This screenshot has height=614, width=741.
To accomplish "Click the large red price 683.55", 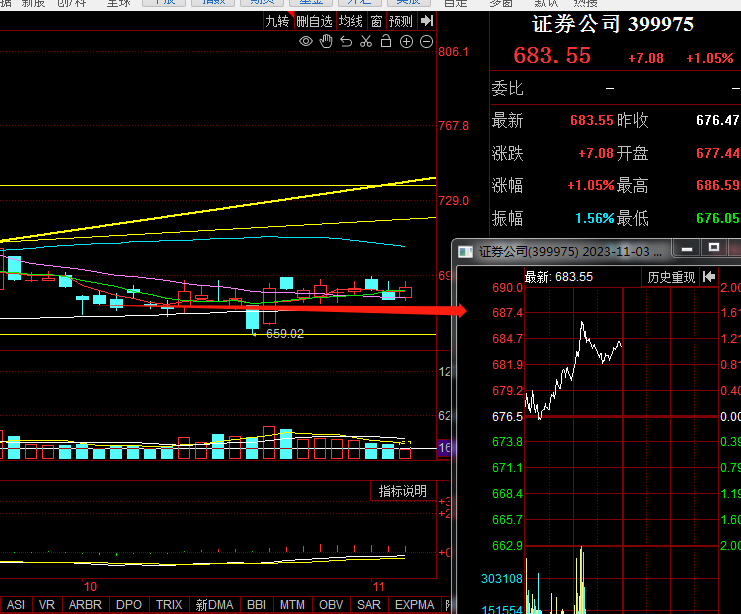I will [552, 55].
